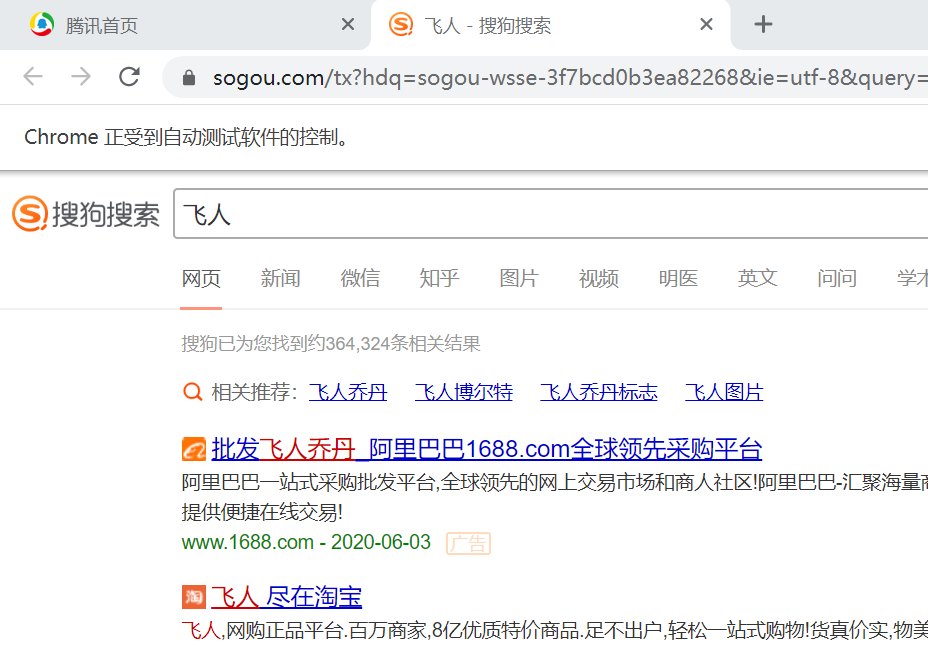
Task: Select the 飞人 - 搜狗搜索 tab
Action: tap(550, 25)
